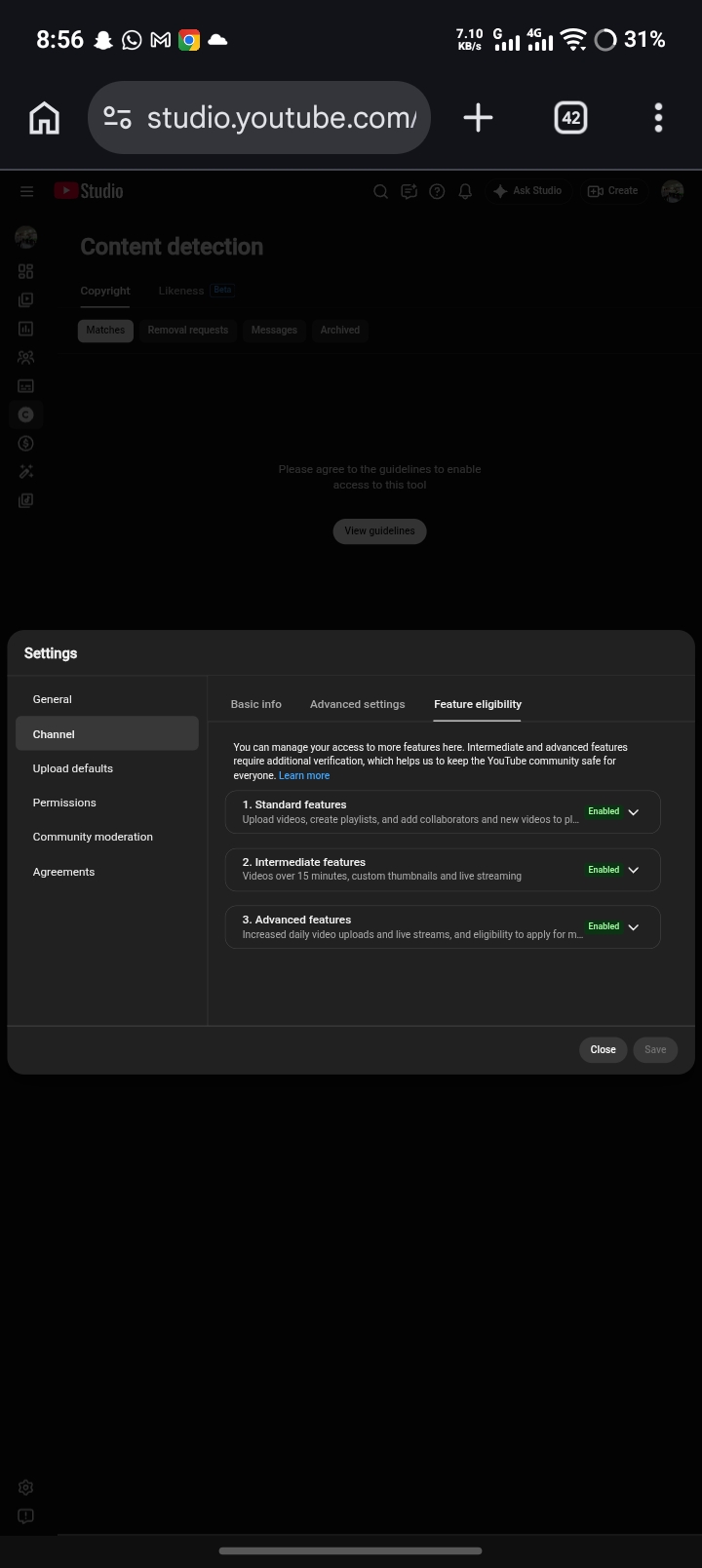Click the Ask Studio button
702x1568 pixels.
(527, 191)
